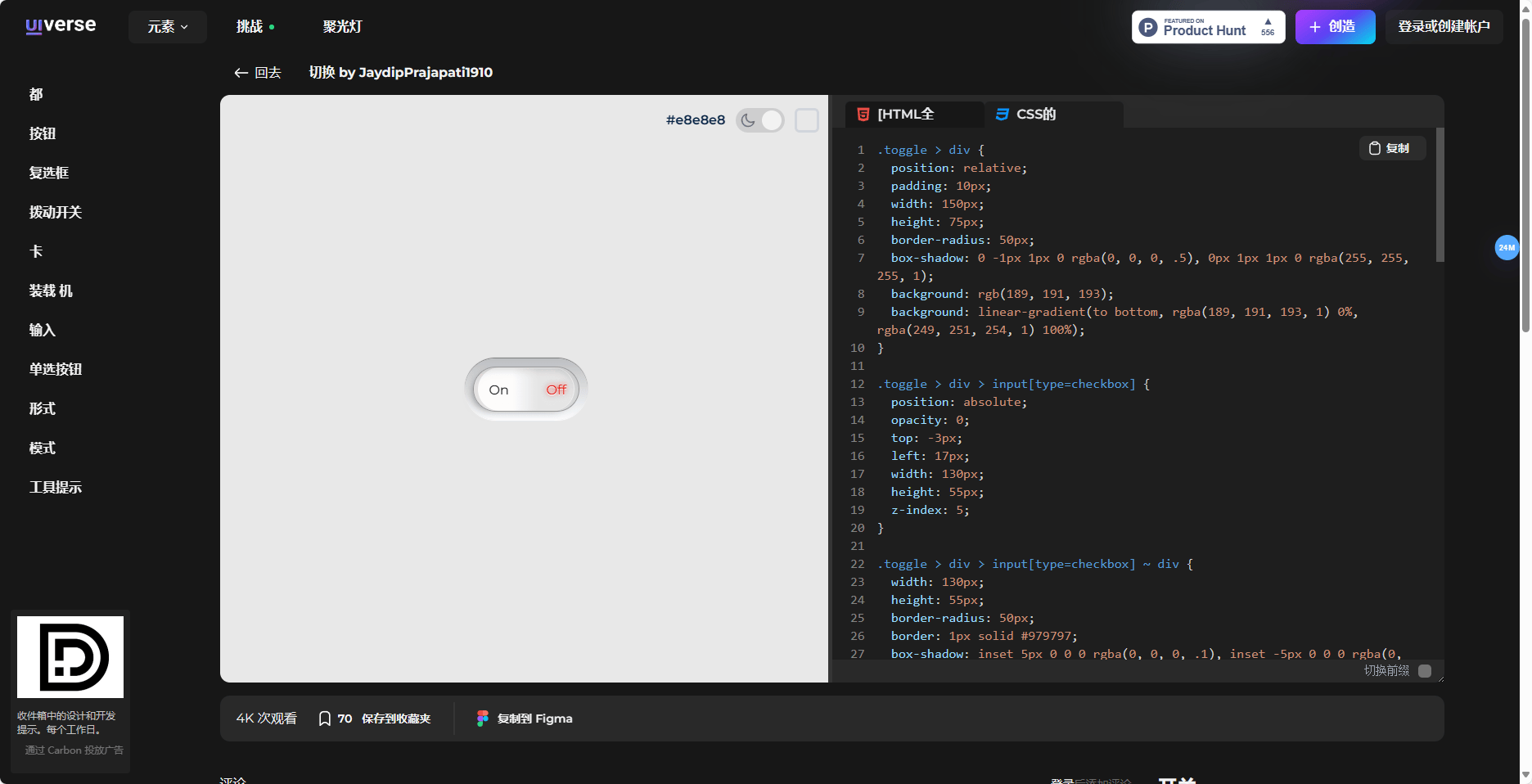Click 登录或创建帐户 sign in button
Screen dimensions: 1532x784
click(x=1444, y=27)
